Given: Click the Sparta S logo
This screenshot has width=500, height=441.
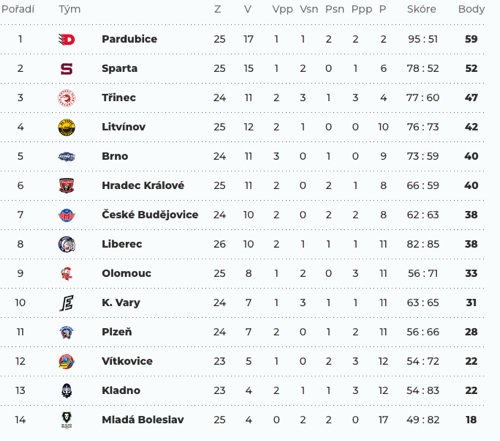Looking at the screenshot, I should (x=66, y=69).
